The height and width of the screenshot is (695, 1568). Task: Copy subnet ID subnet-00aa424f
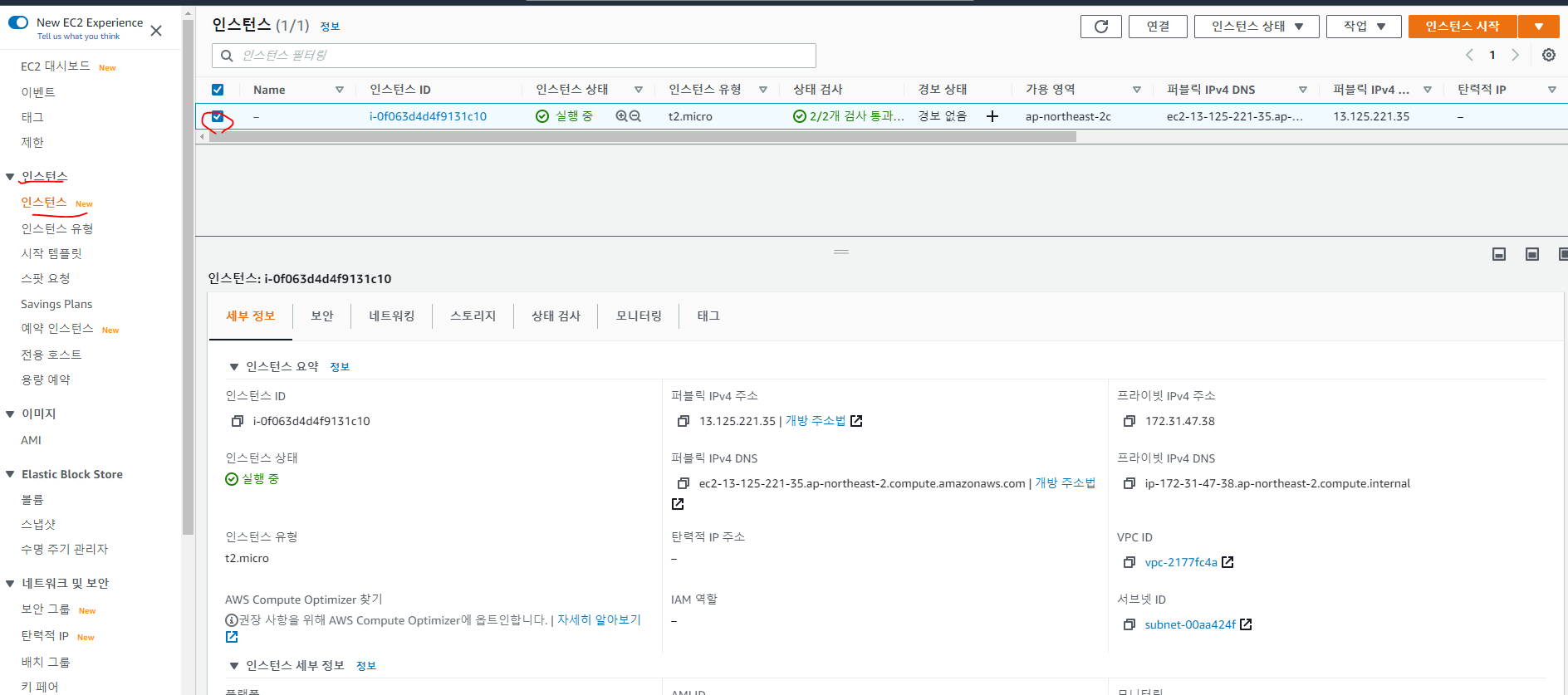(x=1129, y=624)
